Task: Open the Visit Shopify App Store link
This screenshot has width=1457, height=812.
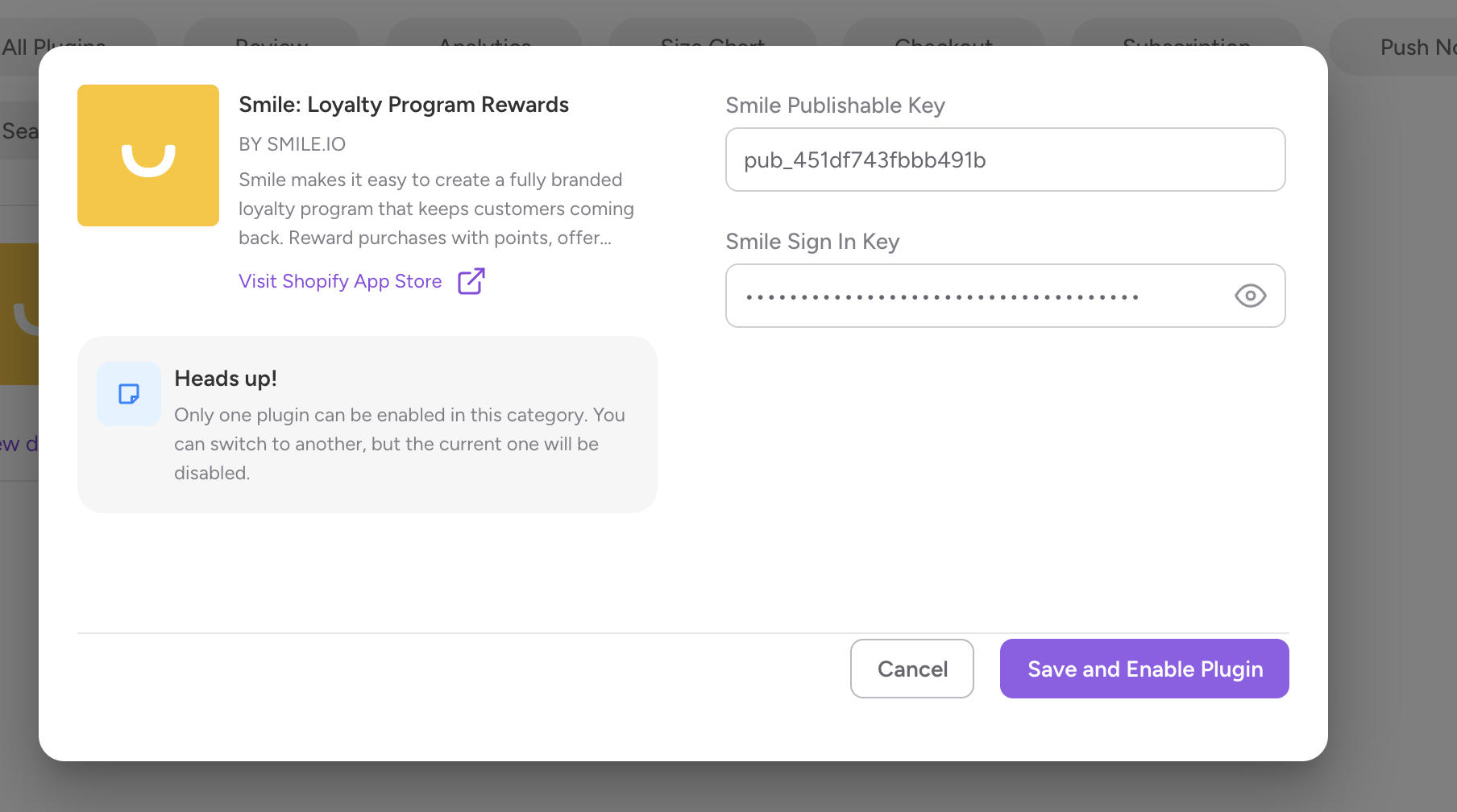Action: click(340, 281)
